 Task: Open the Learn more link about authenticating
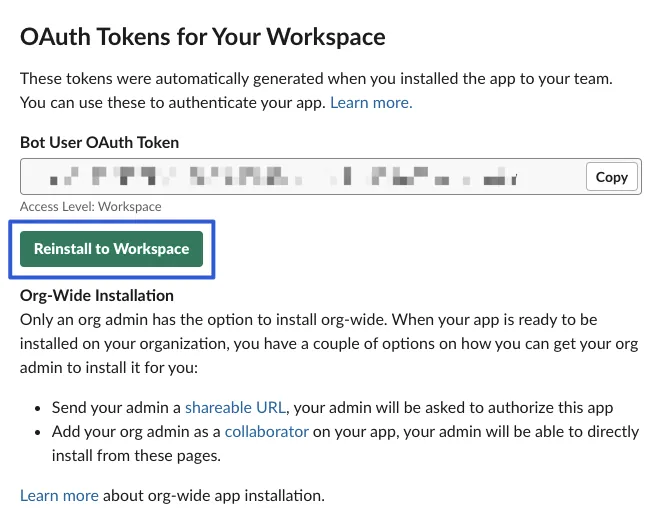[371, 102]
